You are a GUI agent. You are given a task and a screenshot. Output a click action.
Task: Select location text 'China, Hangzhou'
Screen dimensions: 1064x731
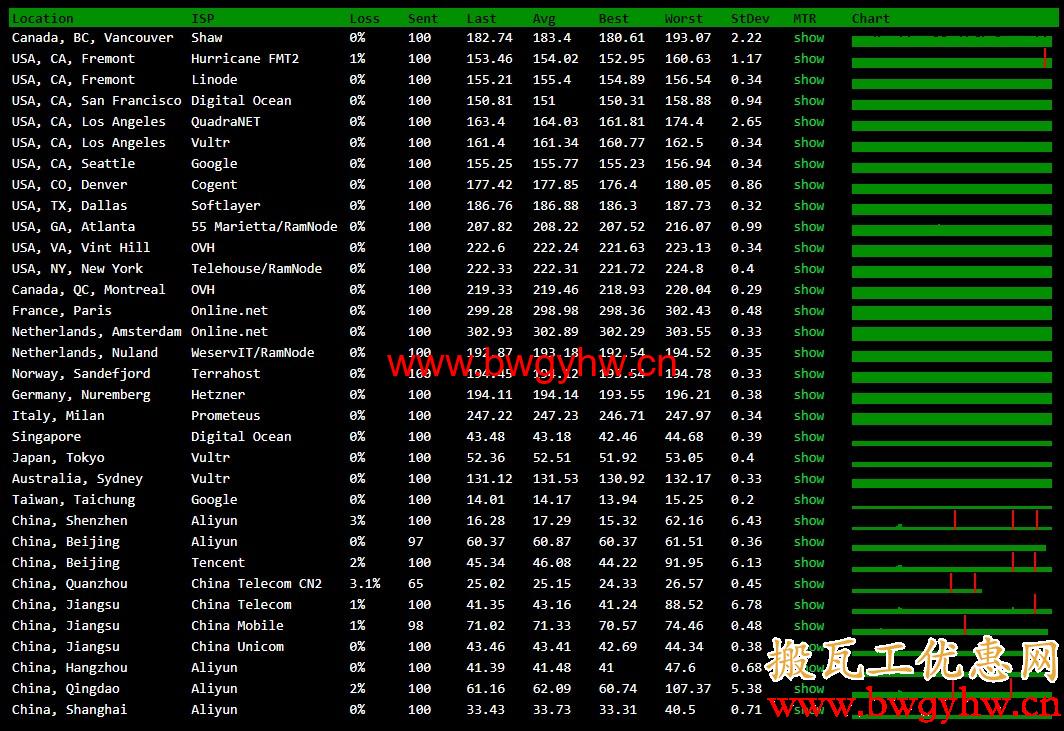point(69,669)
